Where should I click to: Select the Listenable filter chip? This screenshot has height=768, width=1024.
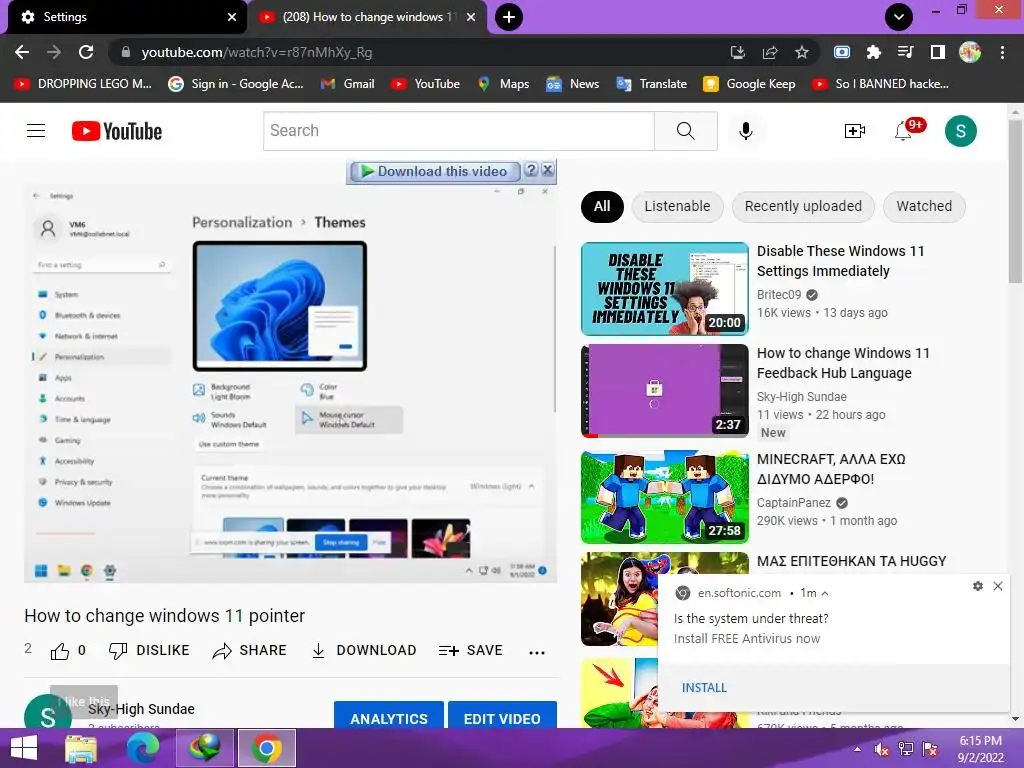(x=677, y=206)
